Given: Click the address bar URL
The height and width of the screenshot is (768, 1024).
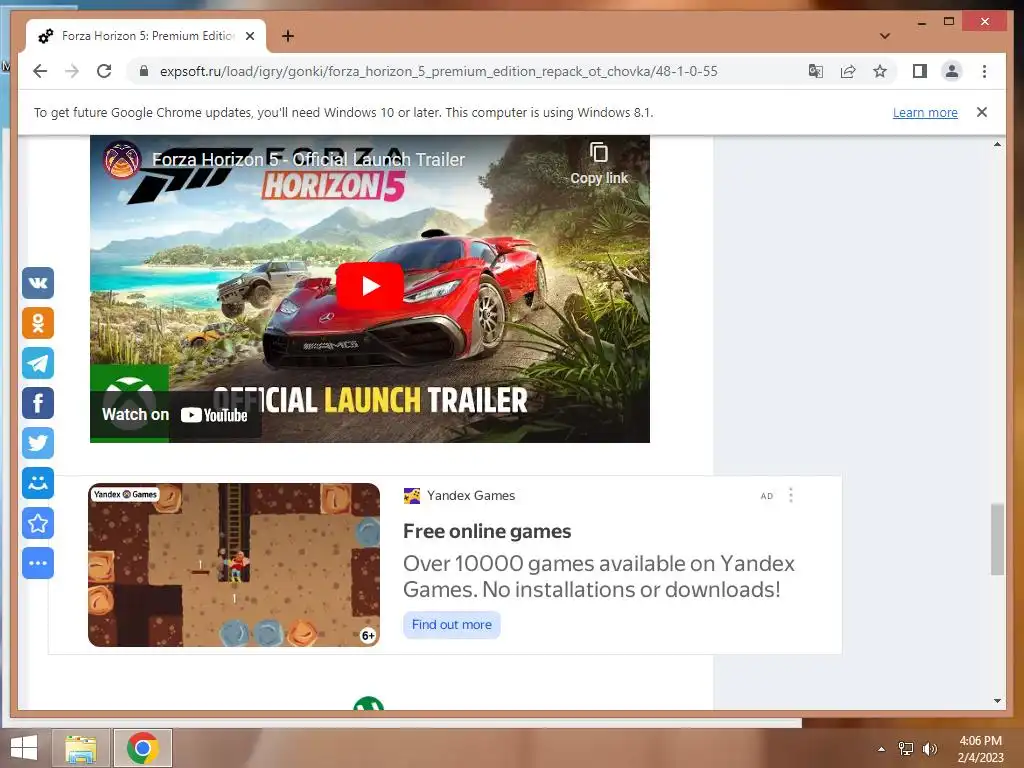Looking at the screenshot, I should (x=438, y=71).
